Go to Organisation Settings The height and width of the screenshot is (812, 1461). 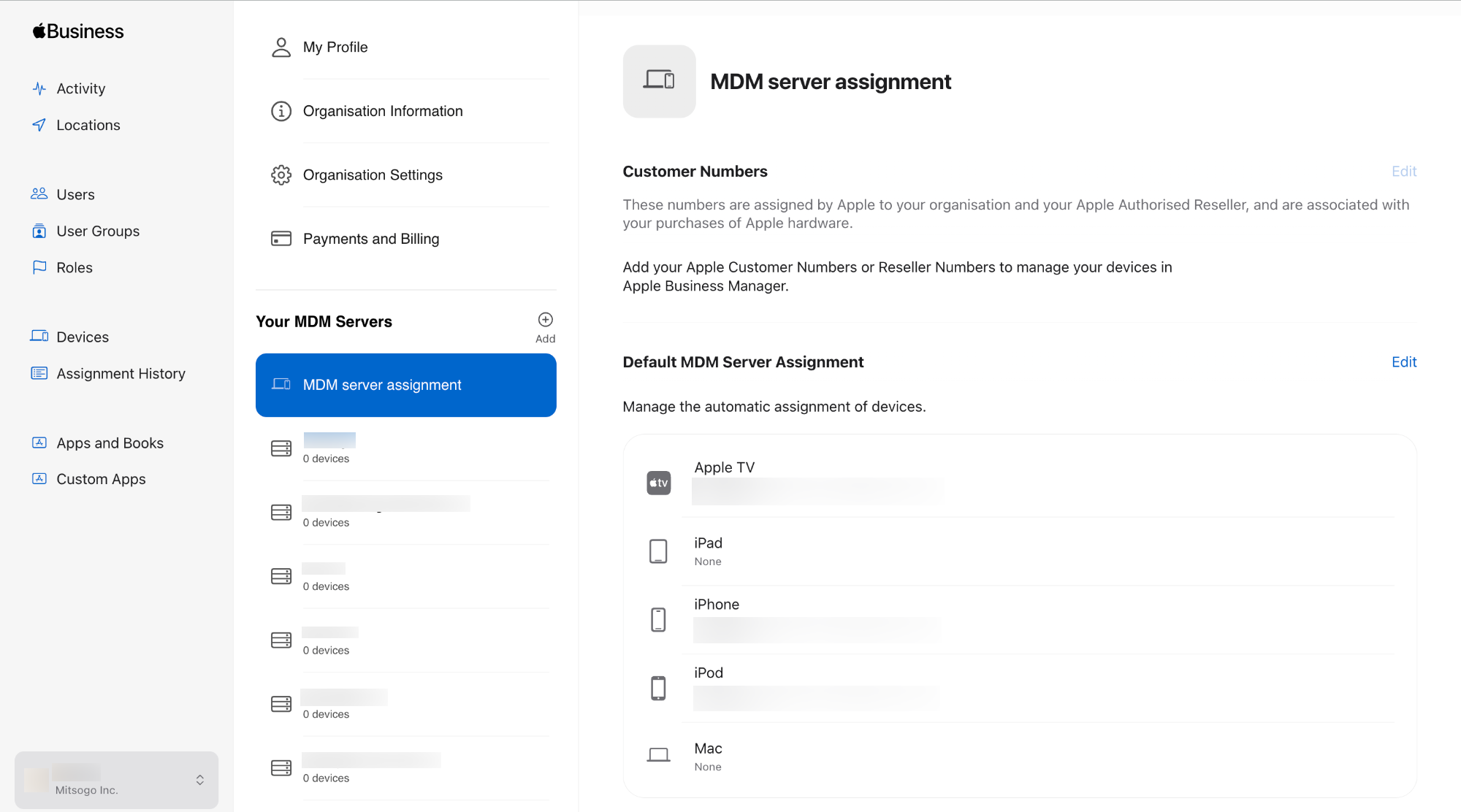[406, 175]
